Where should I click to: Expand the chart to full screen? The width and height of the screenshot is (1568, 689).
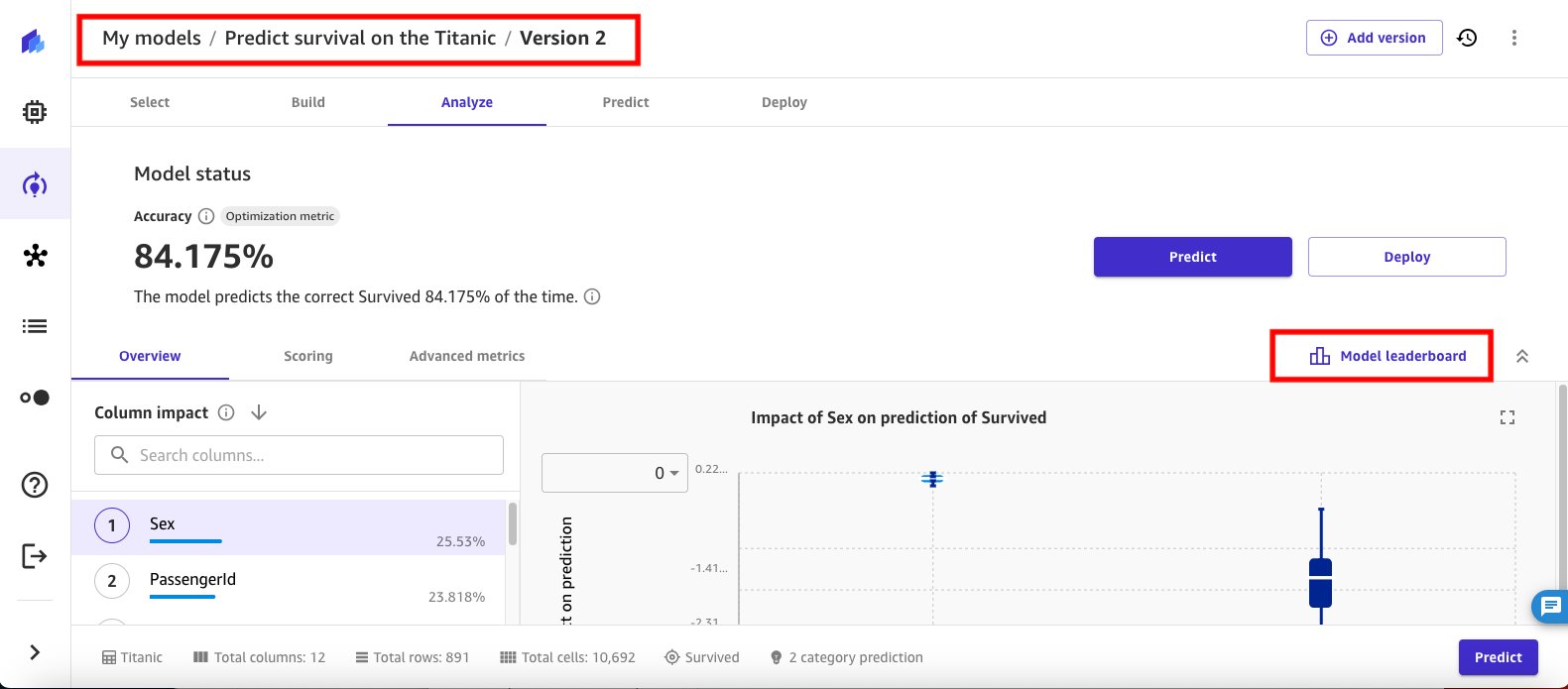[1508, 417]
